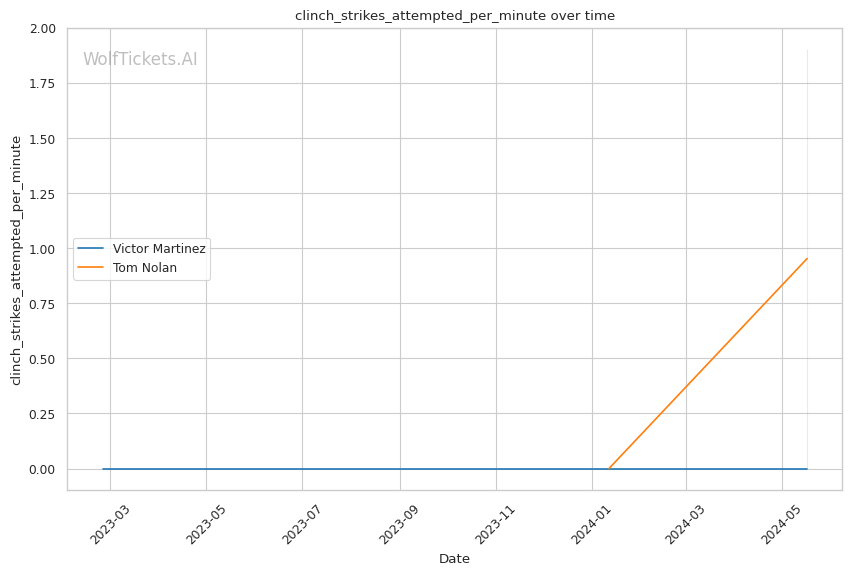The image size is (852, 575).
Task: Click the orange Tom Nolan legend line swatch
Action: click(92, 267)
